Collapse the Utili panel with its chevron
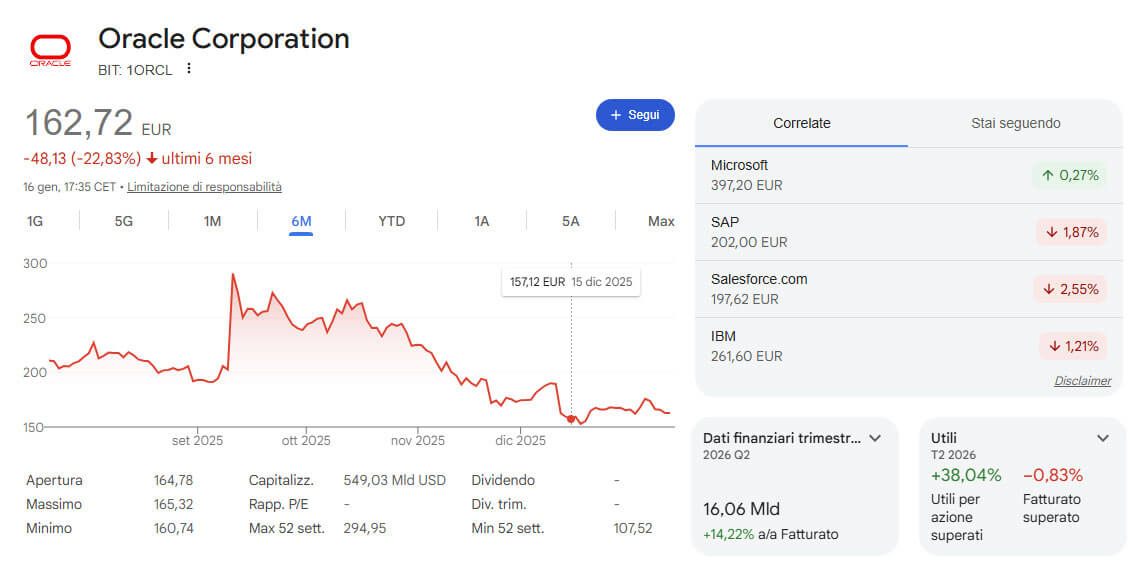Screen dimensions: 1144x576 coord(1102,438)
